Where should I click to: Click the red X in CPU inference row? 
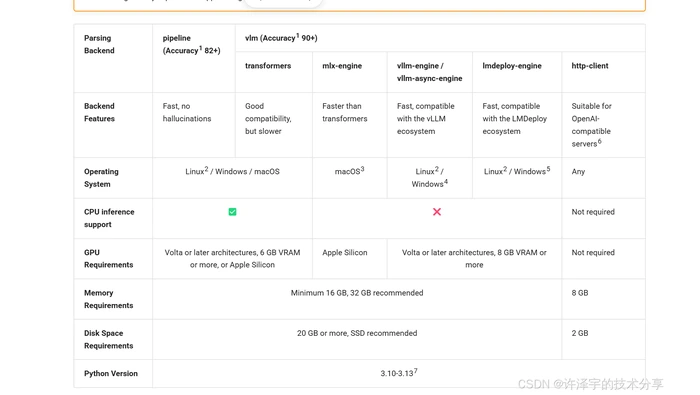(x=437, y=212)
